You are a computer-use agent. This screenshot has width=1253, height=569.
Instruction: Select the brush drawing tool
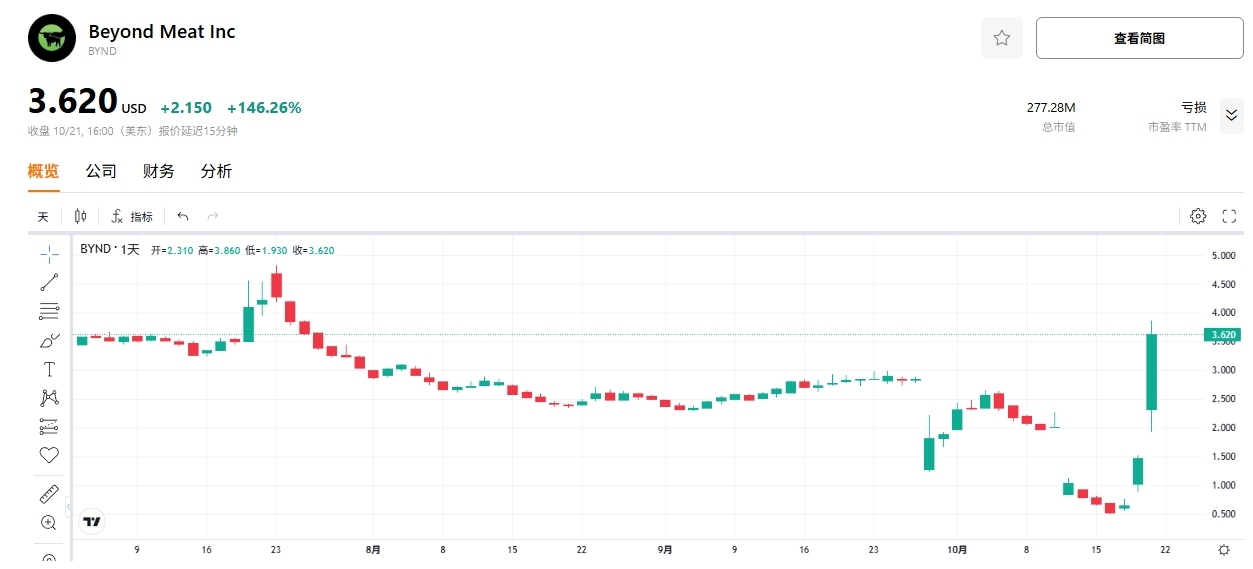[x=49, y=341]
